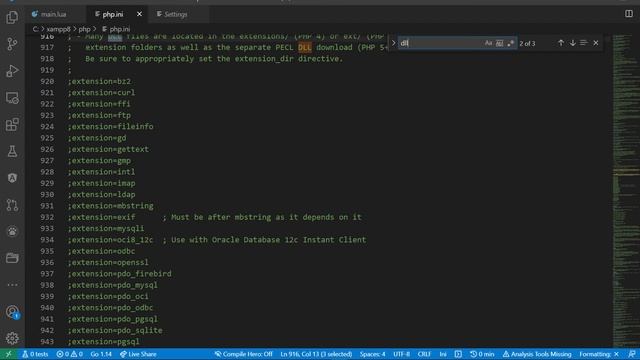Open the Testing flask view
The width and height of the screenshot is (640, 360).
pyautogui.click(x=12, y=151)
